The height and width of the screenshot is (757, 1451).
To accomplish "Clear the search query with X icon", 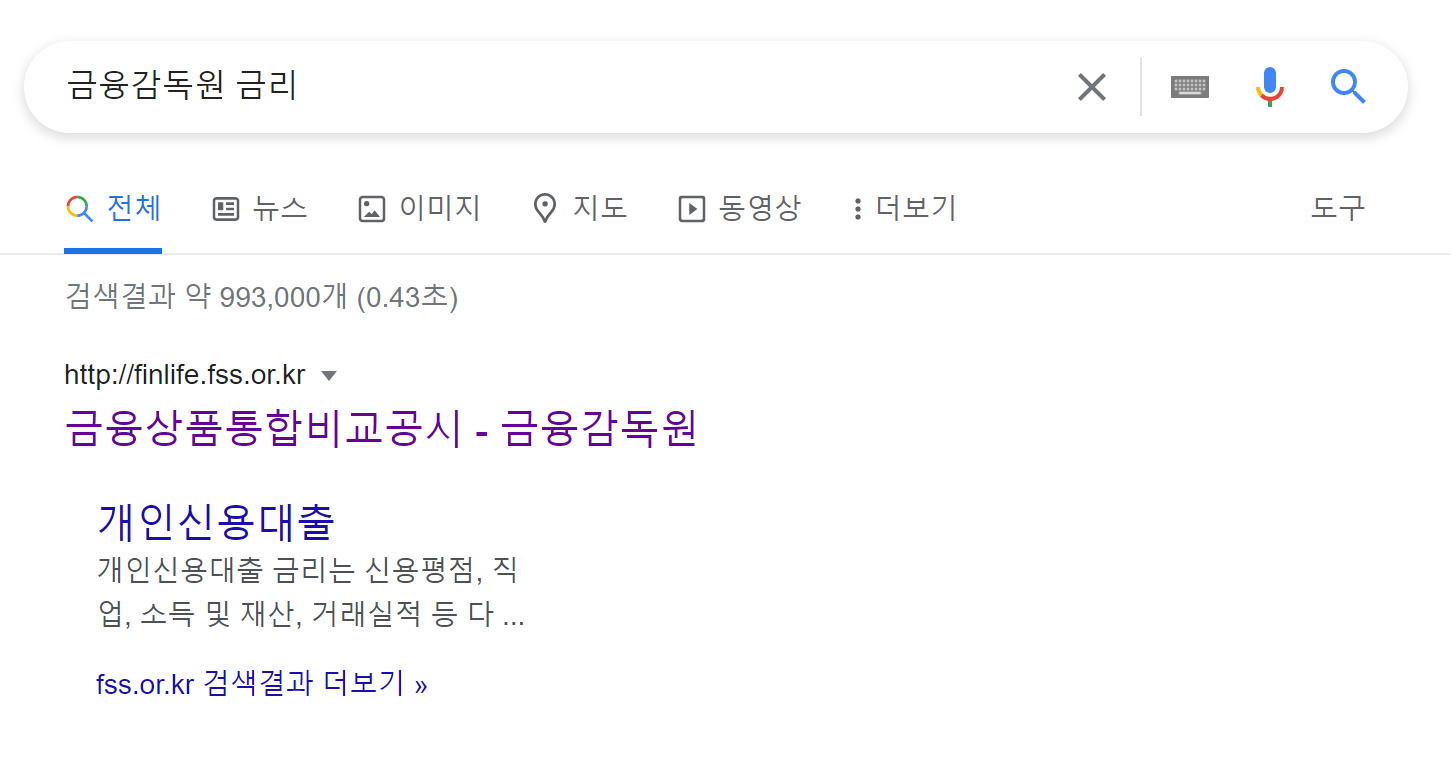I will (x=1091, y=87).
